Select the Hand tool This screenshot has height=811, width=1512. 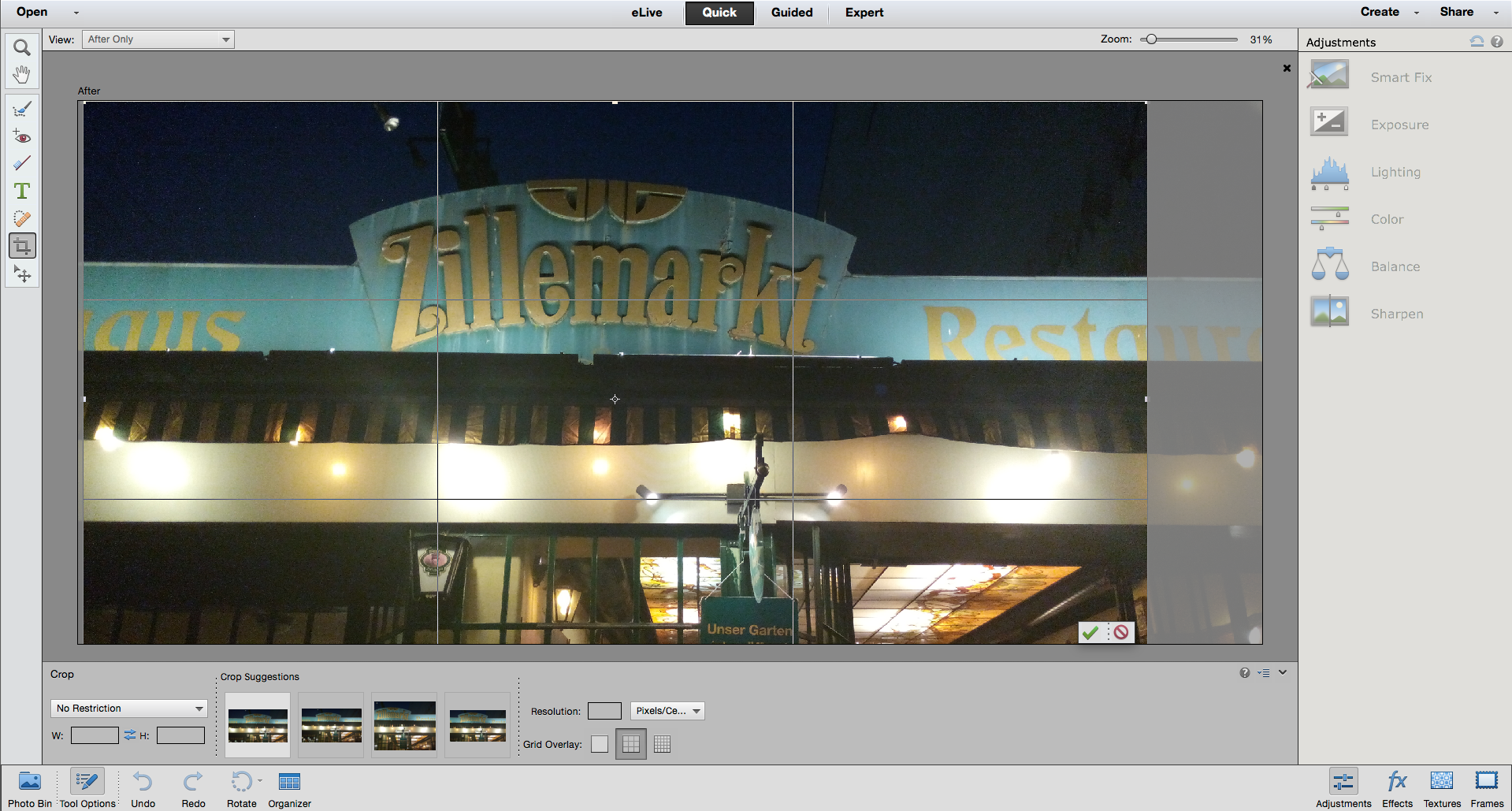[x=22, y=75]
